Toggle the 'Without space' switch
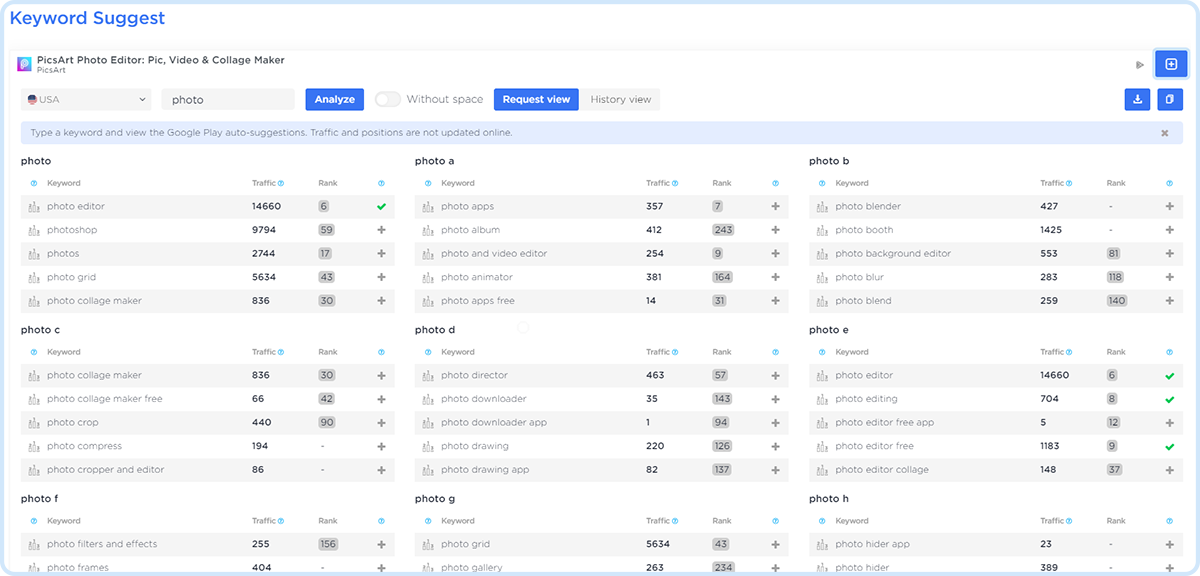 coord(388,99)
